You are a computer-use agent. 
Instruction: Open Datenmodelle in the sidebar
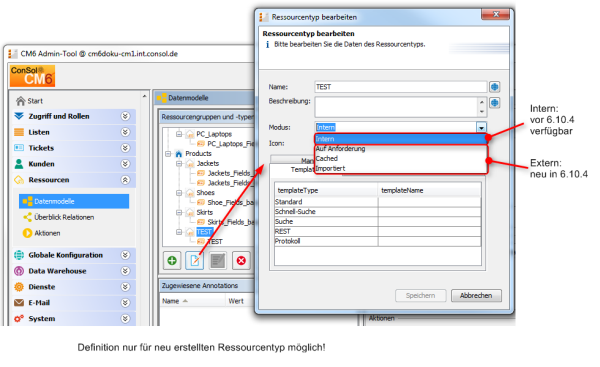pos(74,201)
